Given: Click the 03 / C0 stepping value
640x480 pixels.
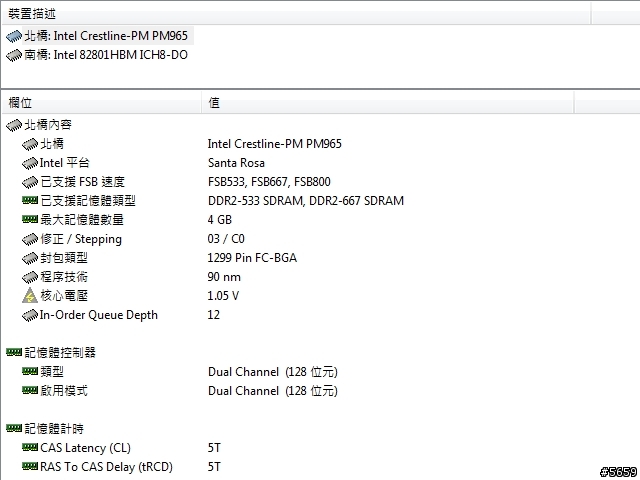Looking at the screenshot, I should [226, 239].
